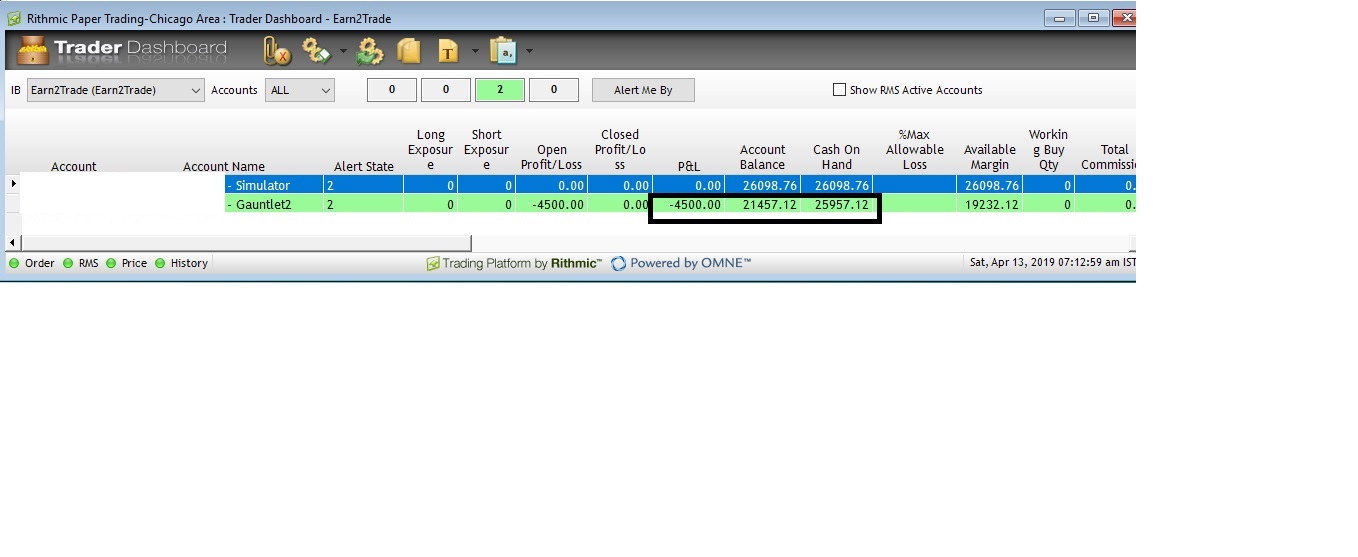Click Gauntlet2 Available Margin 19232.12
Viewport: 1358px width, 557px height.
[989, 204]
